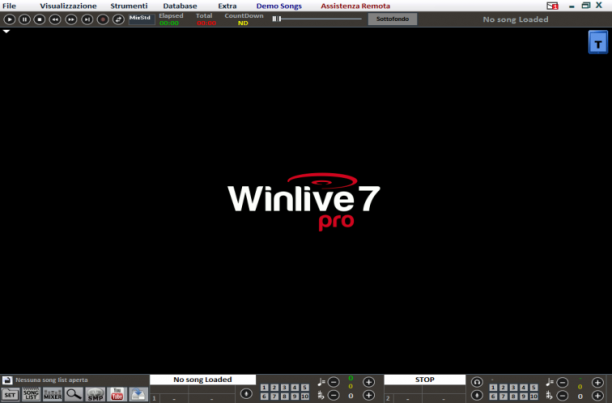This screenshot has width=612, height=403.
Task: Select marker 4 on deck 2 number pad
Action: tap(524, 387)
